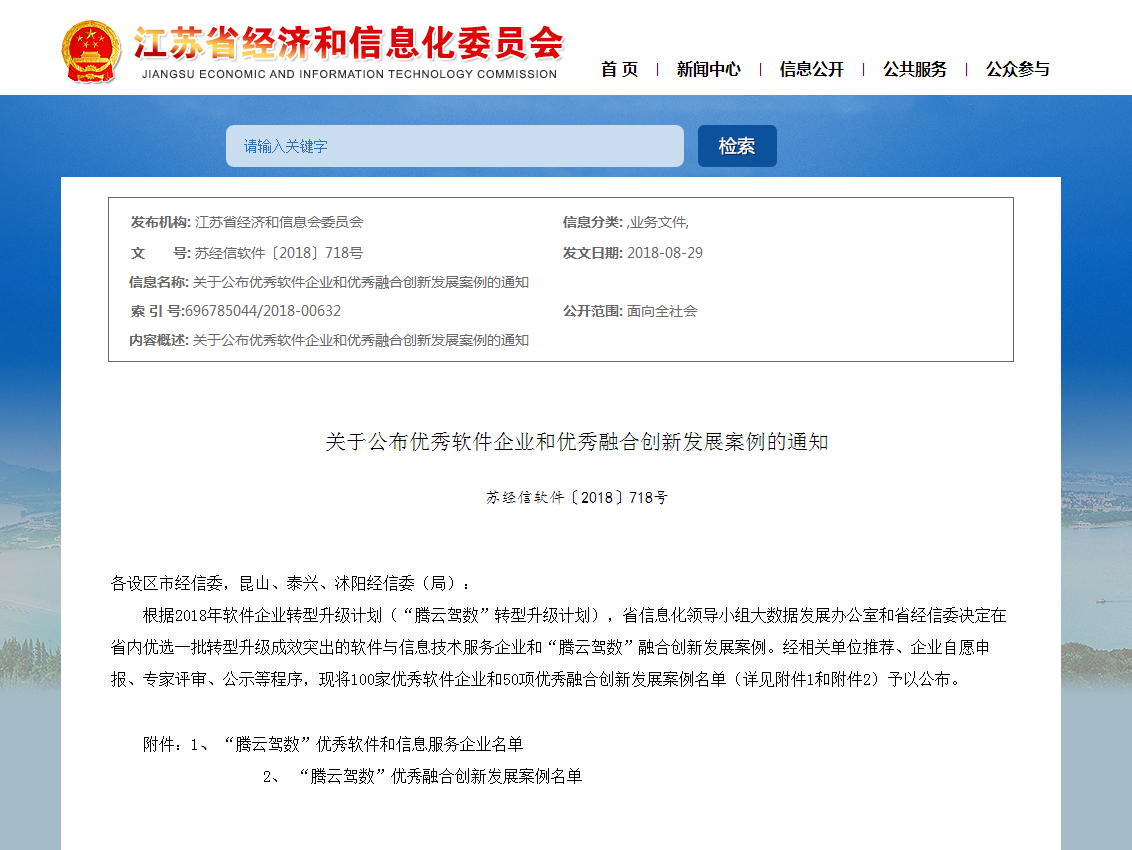The height and width of the screenshot is (850, 1132).
Task: Click the 内容概述 summary text
Action: coord(360,340)
